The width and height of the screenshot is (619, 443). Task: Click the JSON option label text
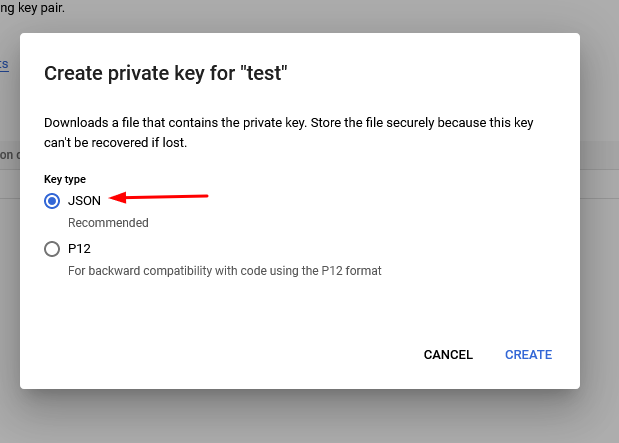point(84,201)
